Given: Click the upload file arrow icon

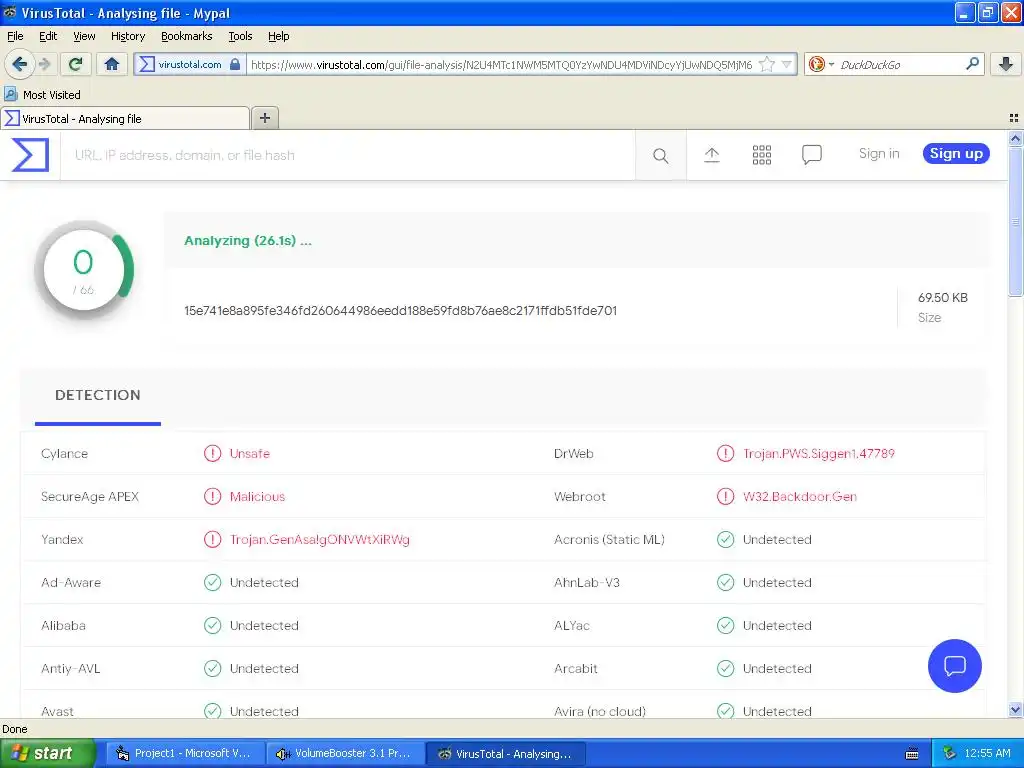Looking at the screenshot, I should [x=711, y=155].
